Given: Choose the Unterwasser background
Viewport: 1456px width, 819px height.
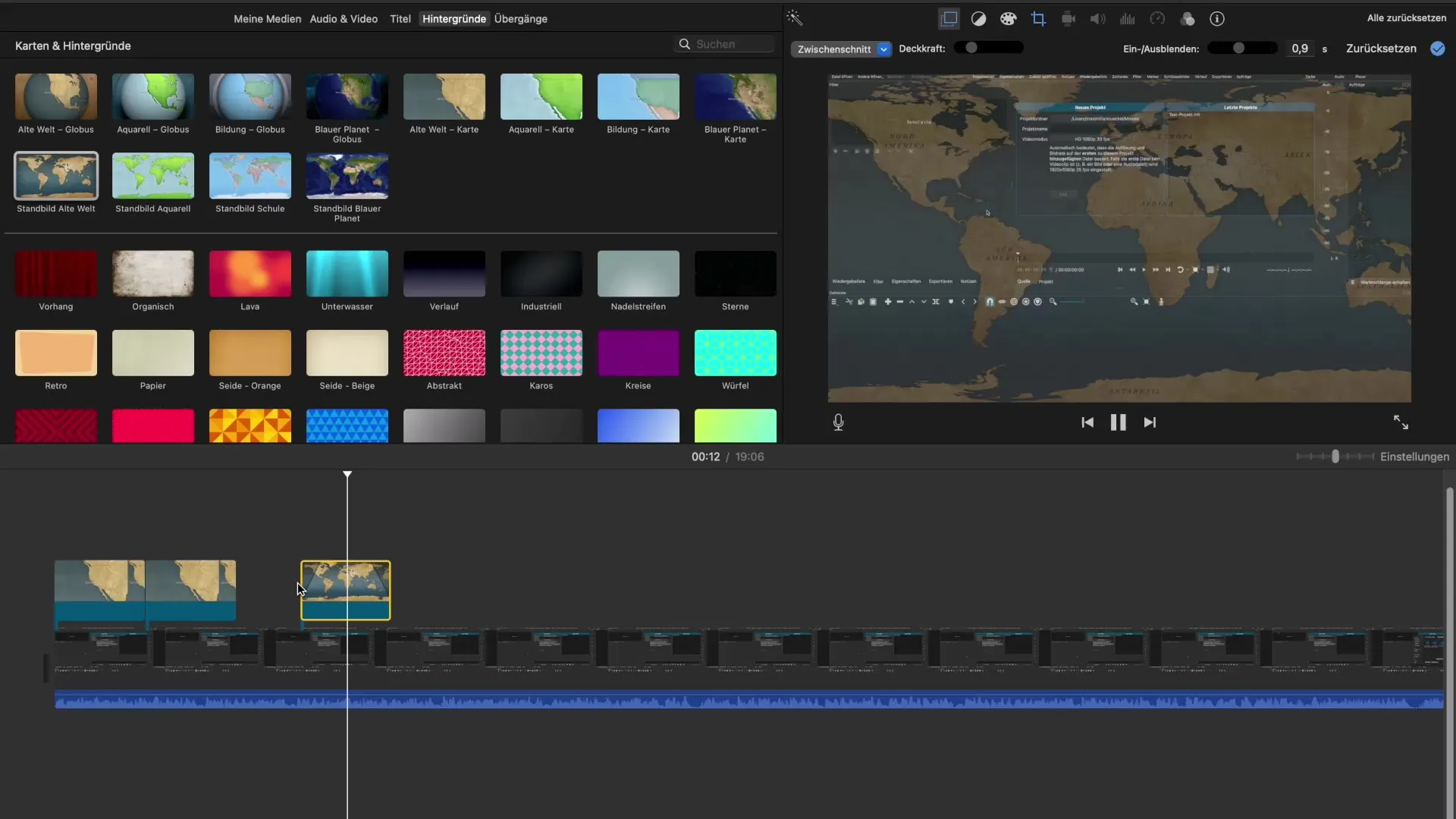Looking at the screenshot, I should tap(347, 274).
